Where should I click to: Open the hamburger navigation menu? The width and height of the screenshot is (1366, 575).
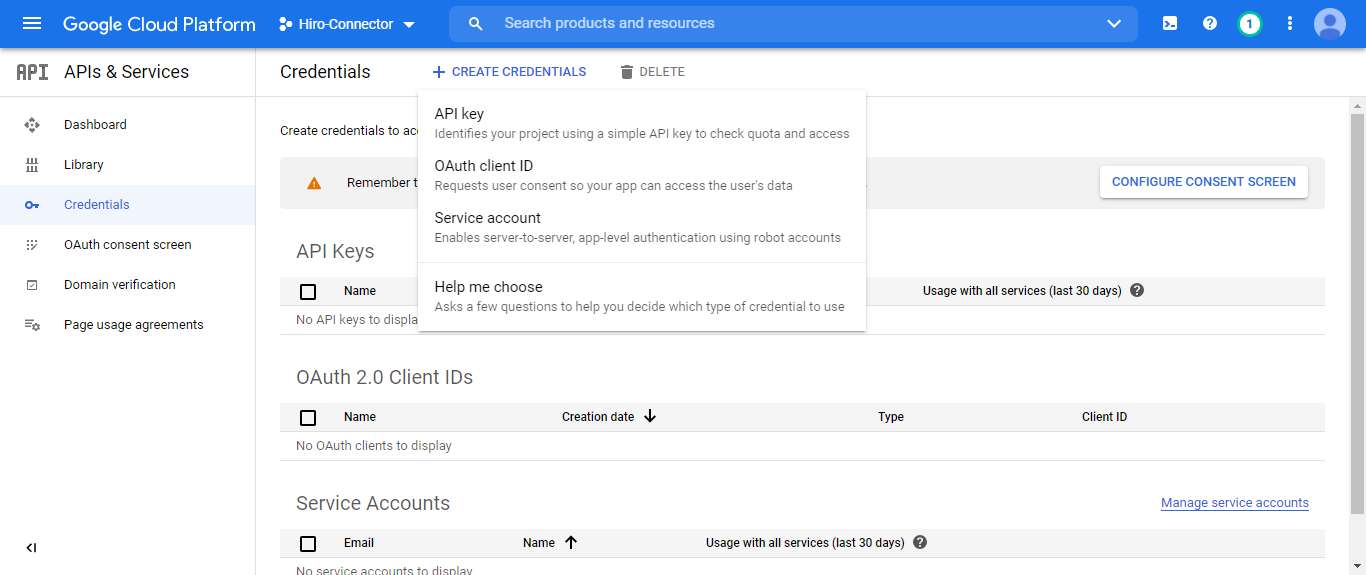click(x=32, y=23)
